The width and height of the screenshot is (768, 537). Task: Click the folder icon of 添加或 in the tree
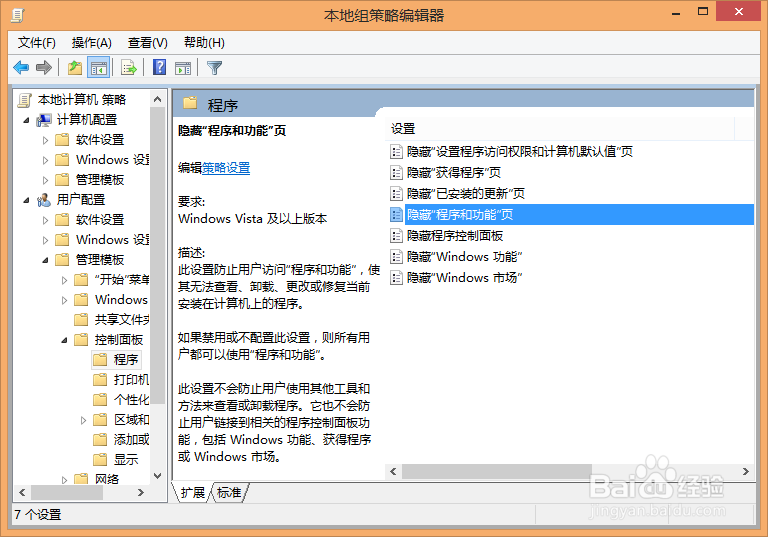pyautogui.click(x=100, y=439)
